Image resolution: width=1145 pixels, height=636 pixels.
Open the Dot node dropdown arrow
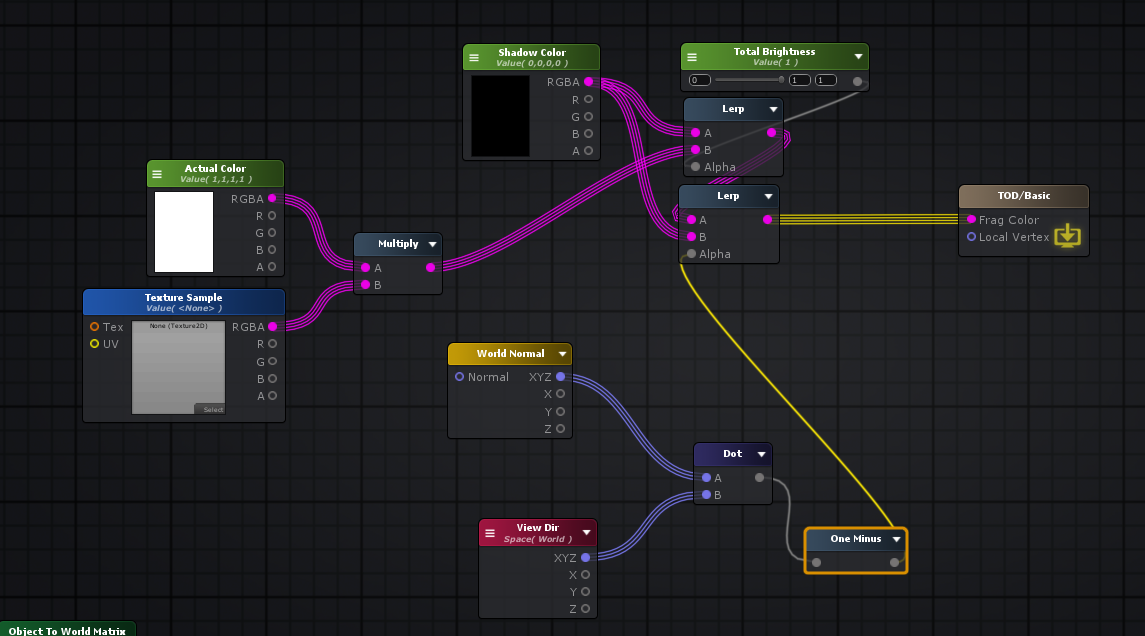[x=761, y=453]
